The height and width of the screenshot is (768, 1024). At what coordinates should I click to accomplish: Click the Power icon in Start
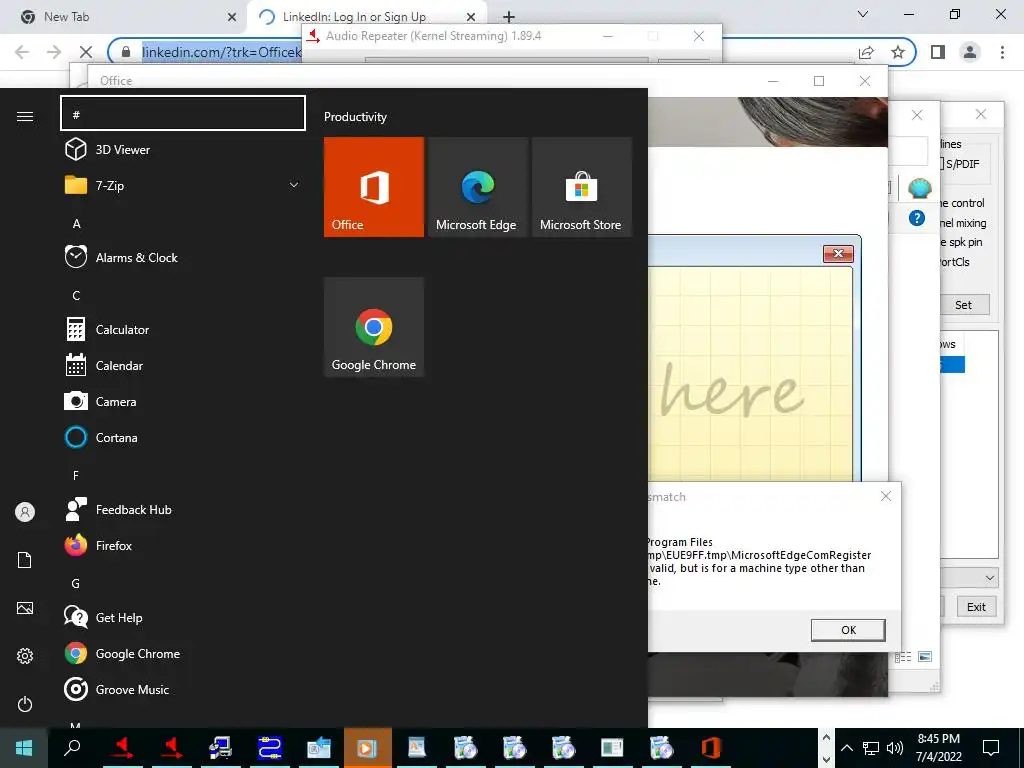click(25, 704)
